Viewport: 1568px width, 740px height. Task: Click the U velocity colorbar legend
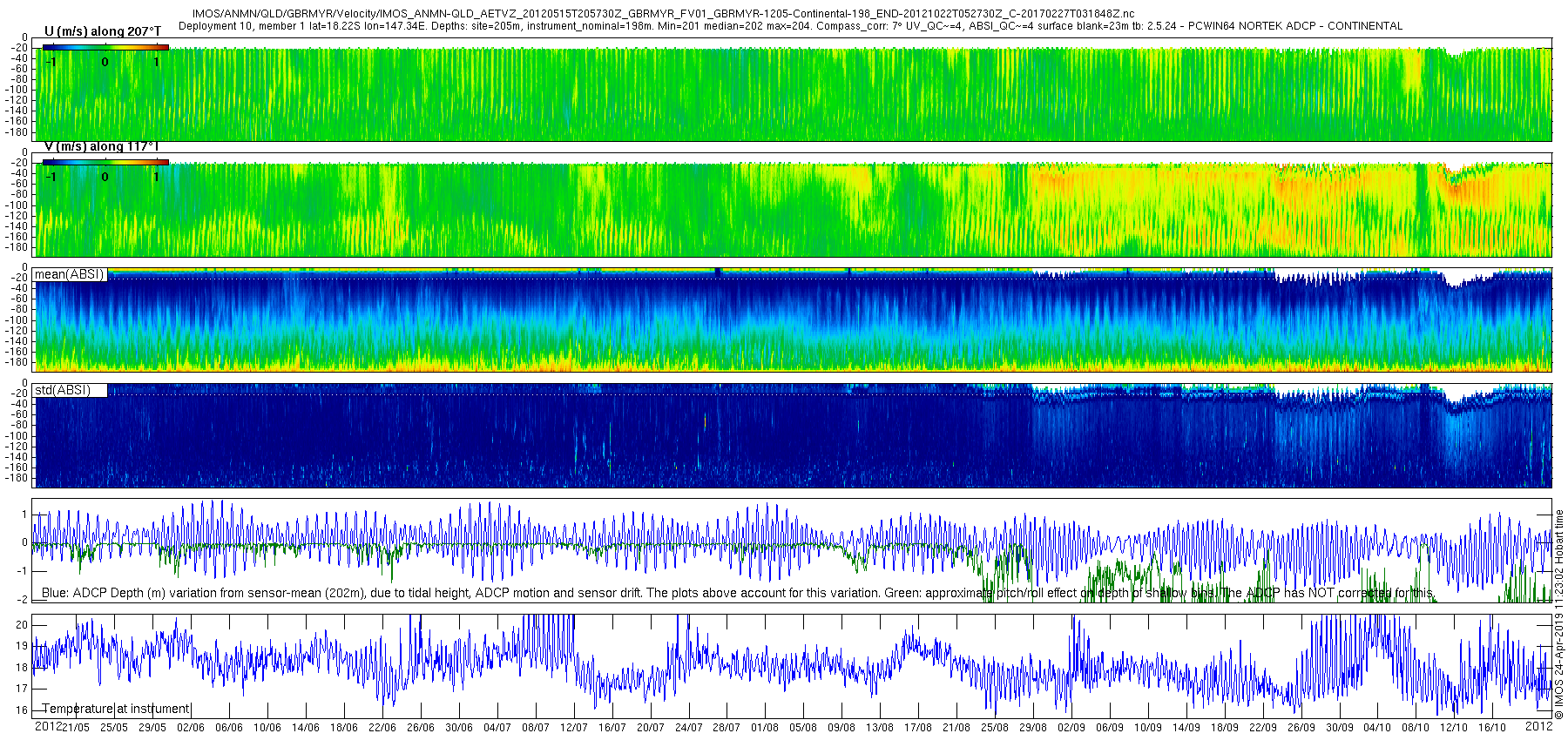click(105, 47)
